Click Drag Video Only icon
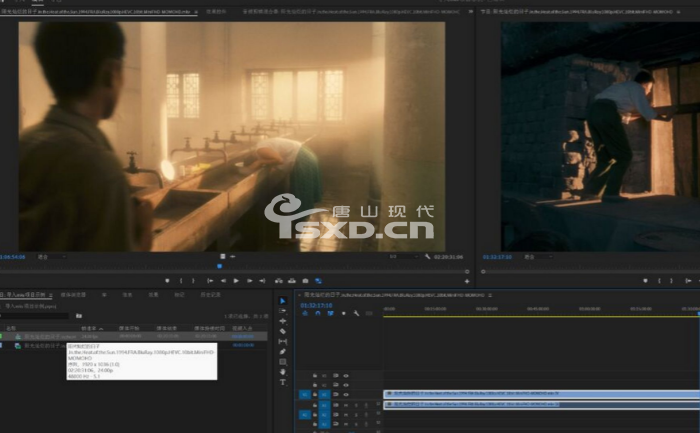This screenshot has height=433, width=700. point(223,257)
